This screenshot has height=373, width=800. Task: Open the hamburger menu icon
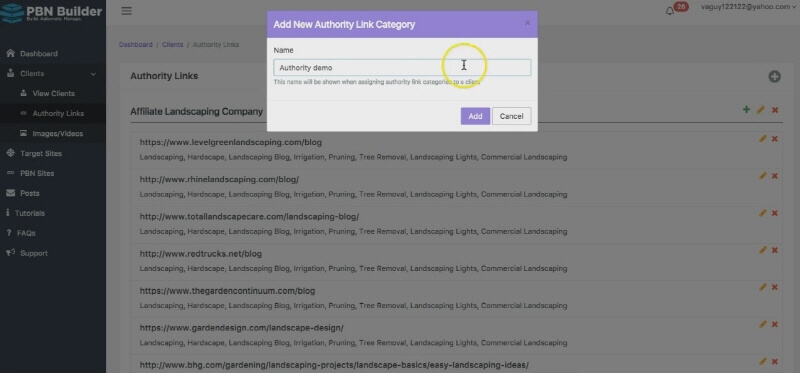tap(127, 11)
